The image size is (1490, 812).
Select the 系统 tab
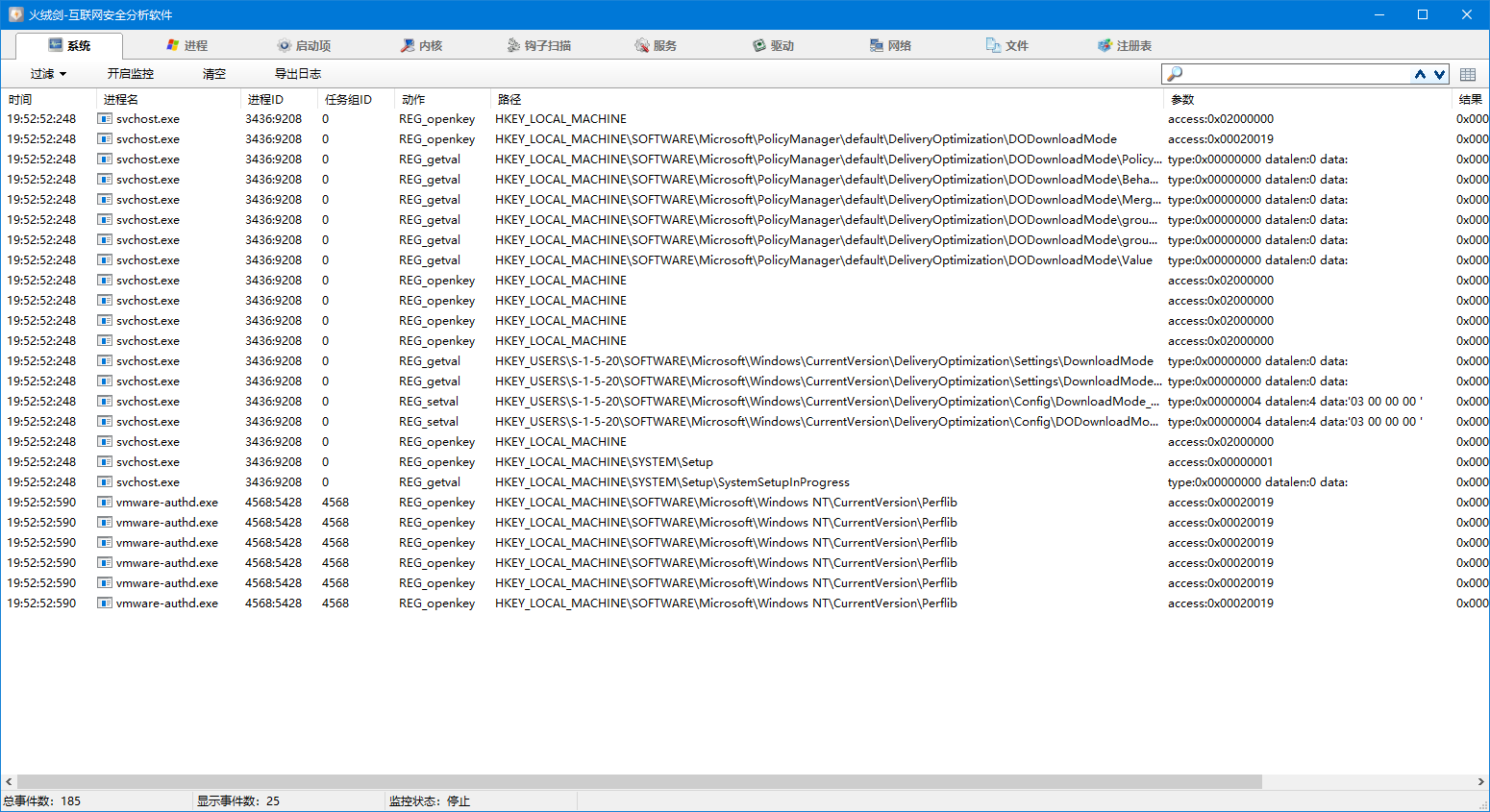[x=69, y=46]
